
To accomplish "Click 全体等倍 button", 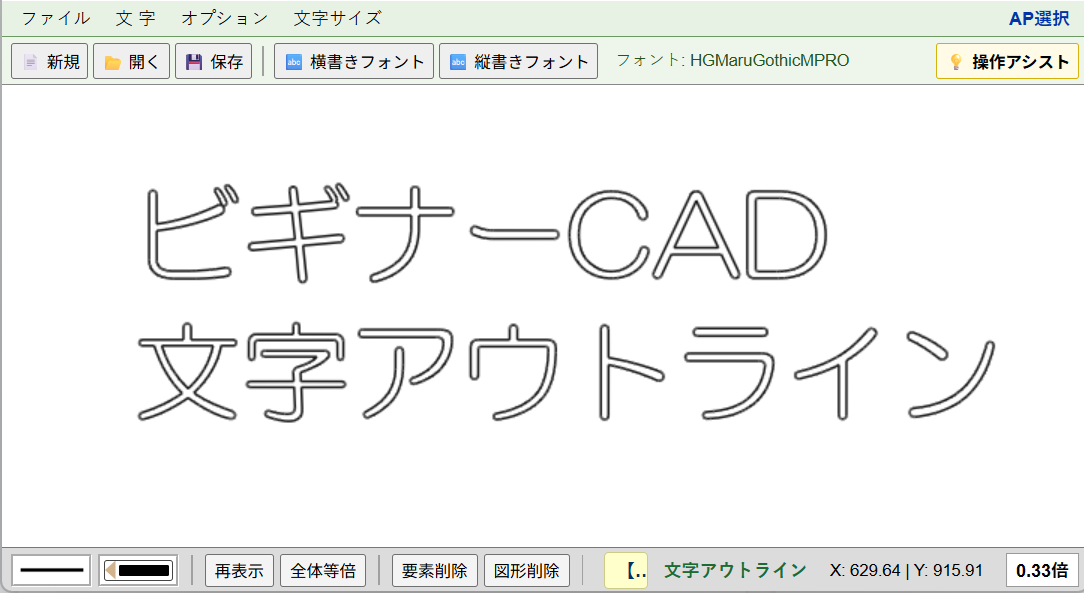I will [x=323, y=571].
